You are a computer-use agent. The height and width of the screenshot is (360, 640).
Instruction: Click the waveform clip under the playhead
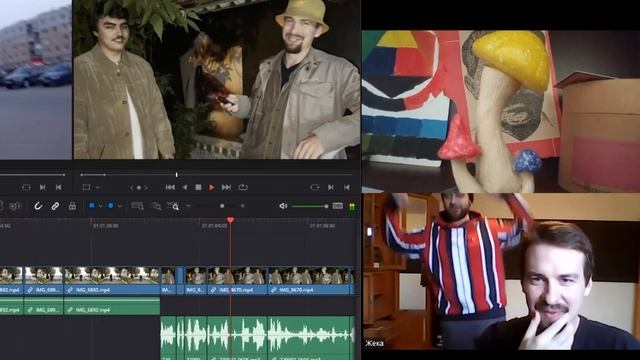[237, 338]
